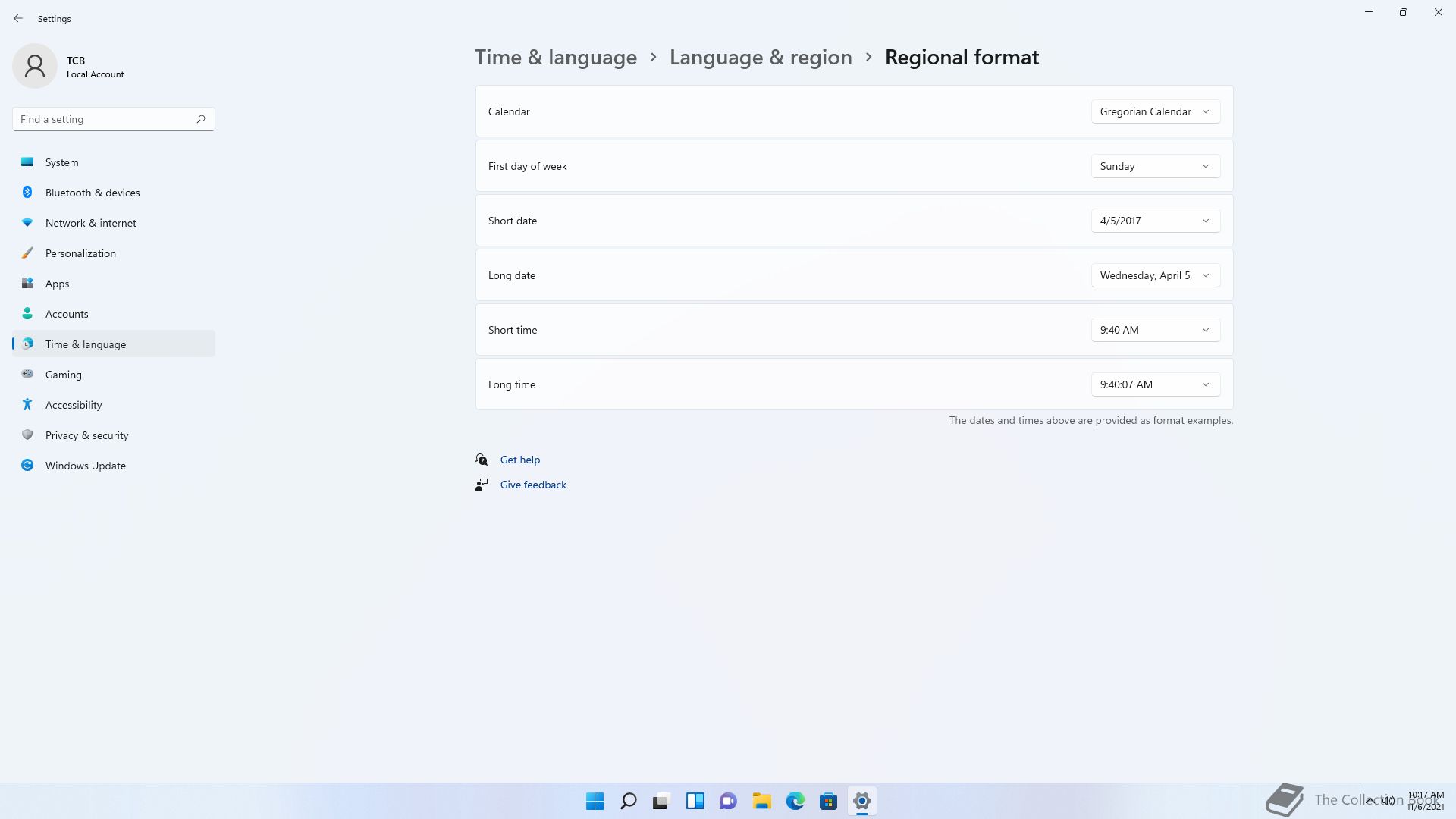This screenshot has height=819, width=1456.
Task: Click the Bluetooth icon in sidebar
Action: [27, 193]
